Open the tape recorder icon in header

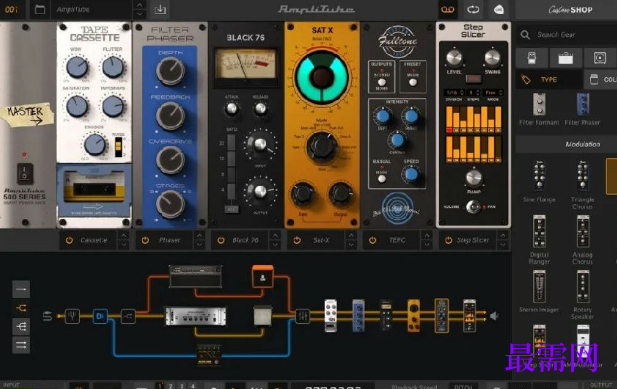447,9
